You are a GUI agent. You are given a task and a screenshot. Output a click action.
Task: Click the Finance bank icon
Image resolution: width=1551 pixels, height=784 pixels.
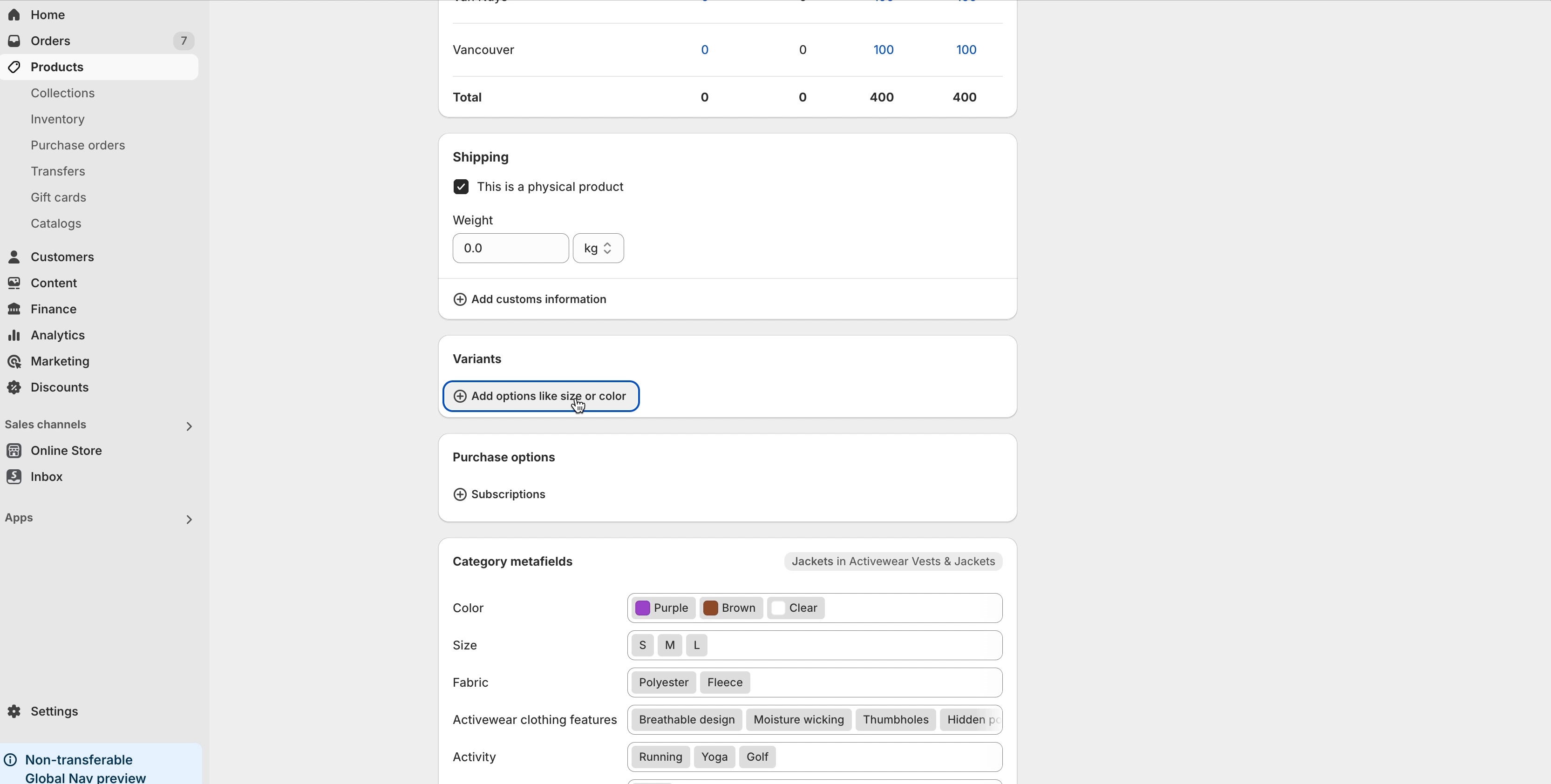pyautogui.click(x=14, y=309)
